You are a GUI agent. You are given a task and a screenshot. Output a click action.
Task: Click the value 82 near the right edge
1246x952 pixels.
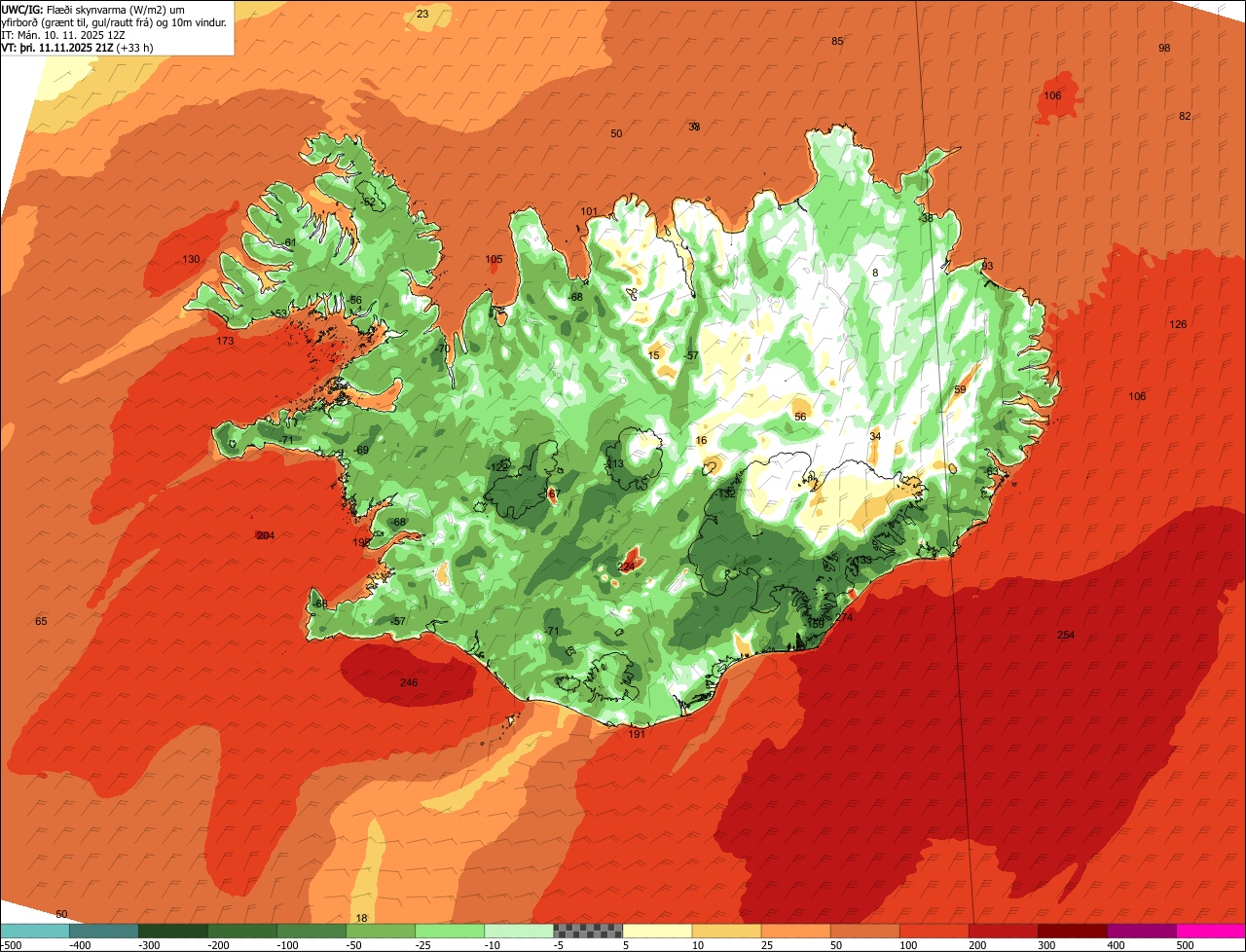click(x=1185, y=116)
